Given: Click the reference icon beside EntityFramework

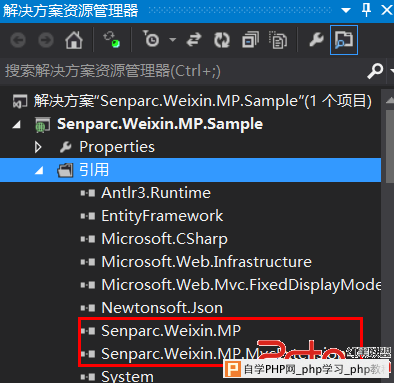Looking at the screenshot, I should pos(88,216).
